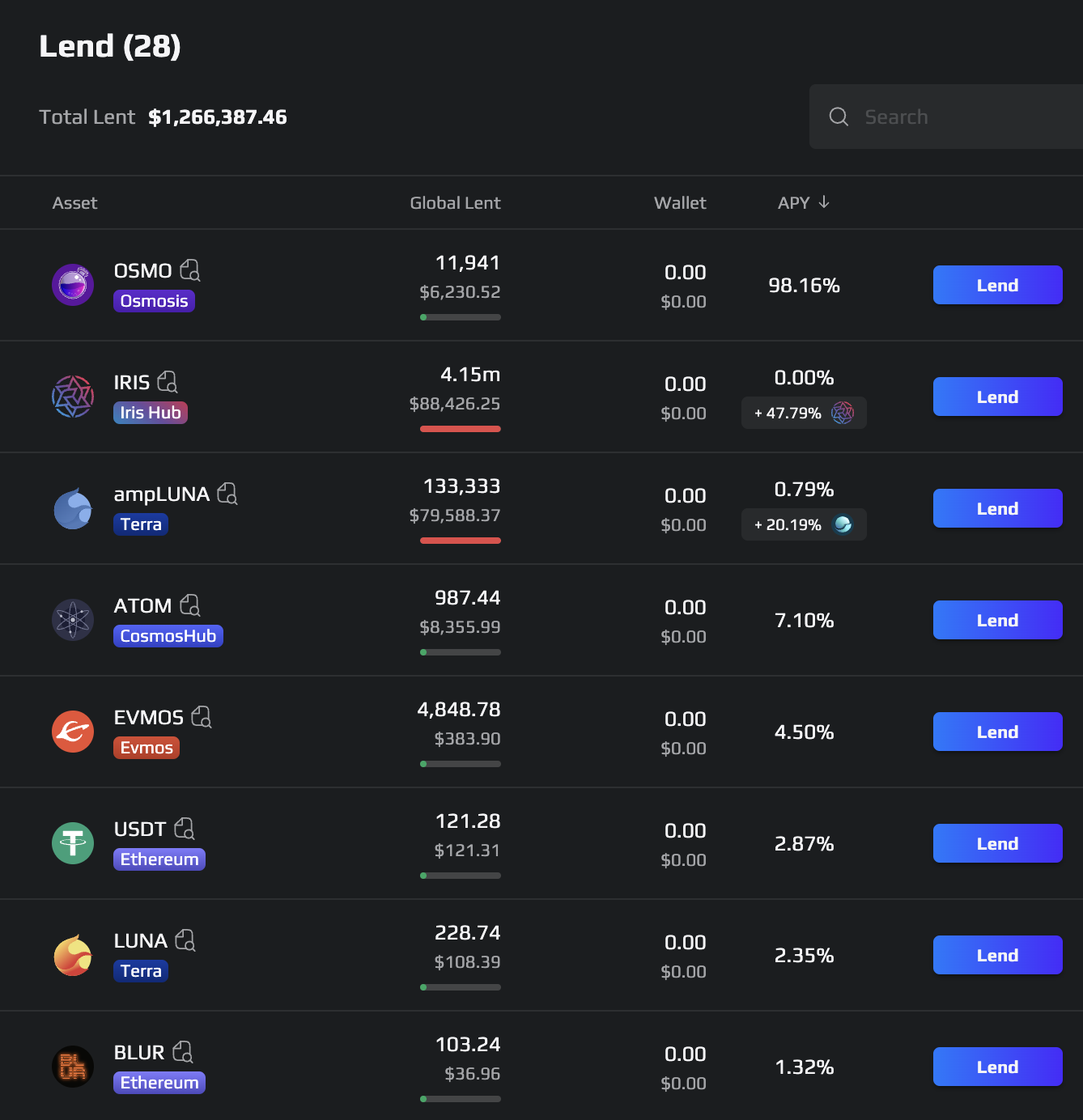1083x1120 pixels.
Task: Click the USDT Tether logo
Action: (x=73, y=843)
